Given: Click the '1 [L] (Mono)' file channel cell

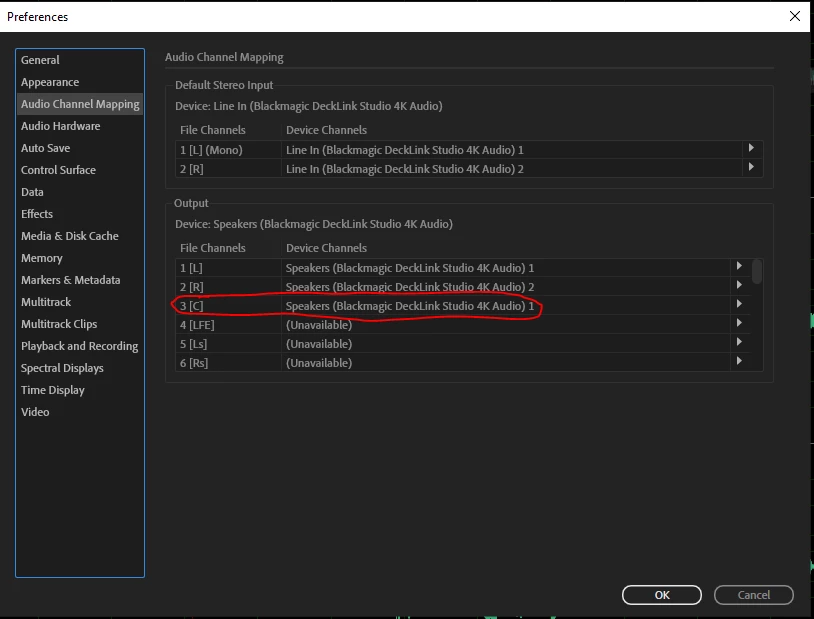Looking at the screenshot, I should tap(228, 150).
